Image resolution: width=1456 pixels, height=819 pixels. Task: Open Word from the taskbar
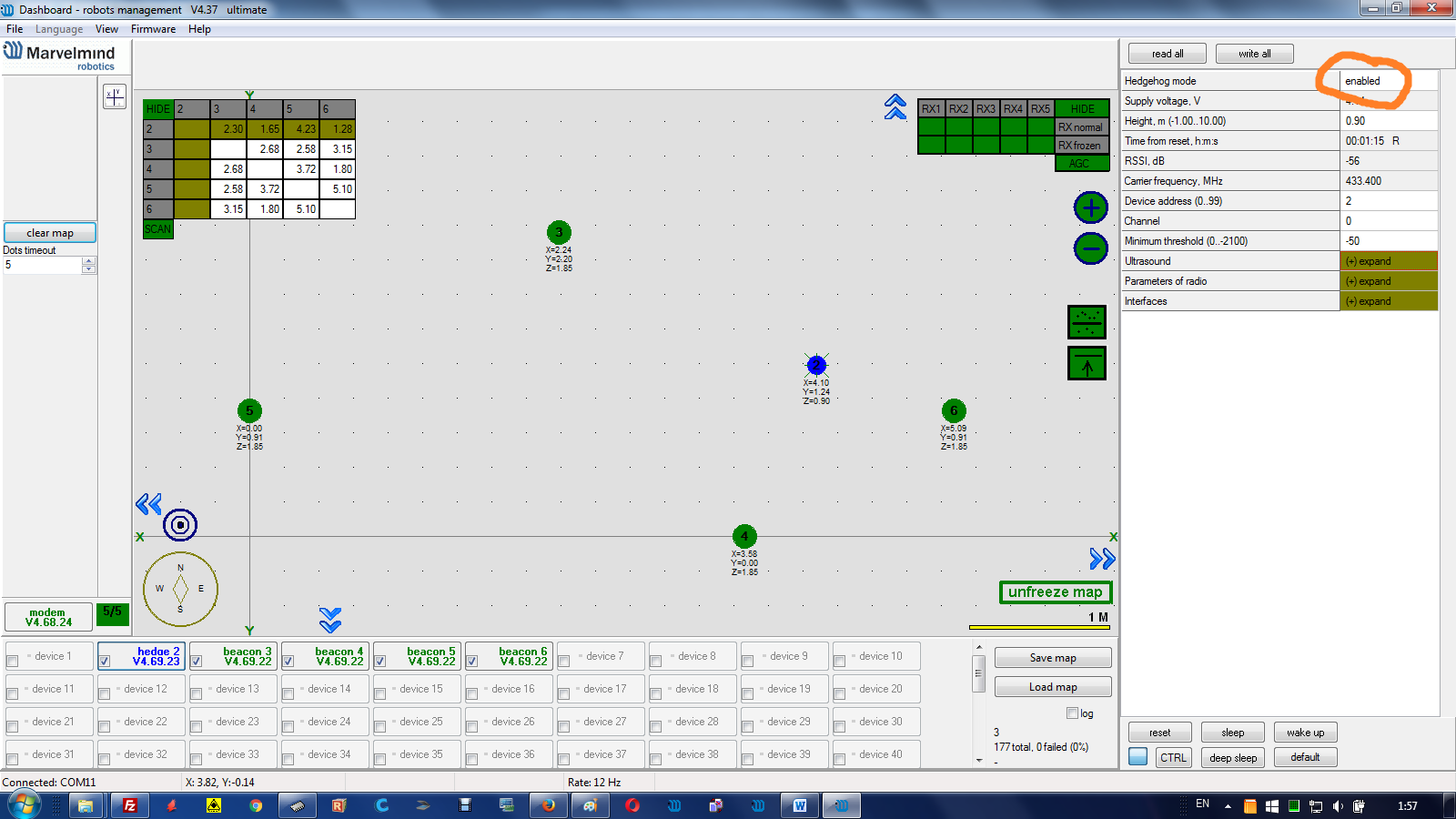[800, 805]
